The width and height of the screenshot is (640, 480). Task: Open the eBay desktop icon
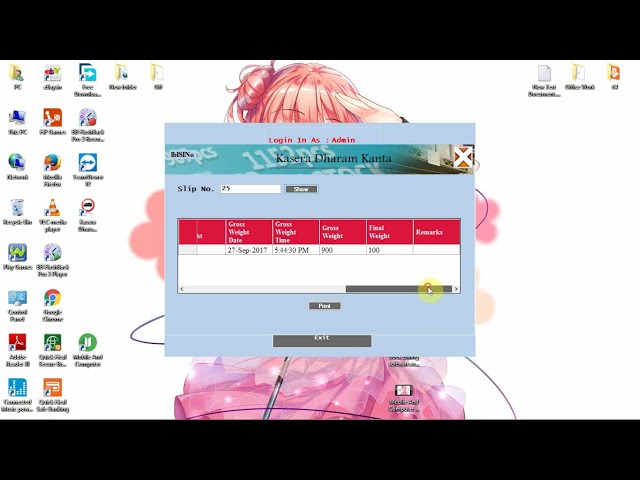pos(53,77)
